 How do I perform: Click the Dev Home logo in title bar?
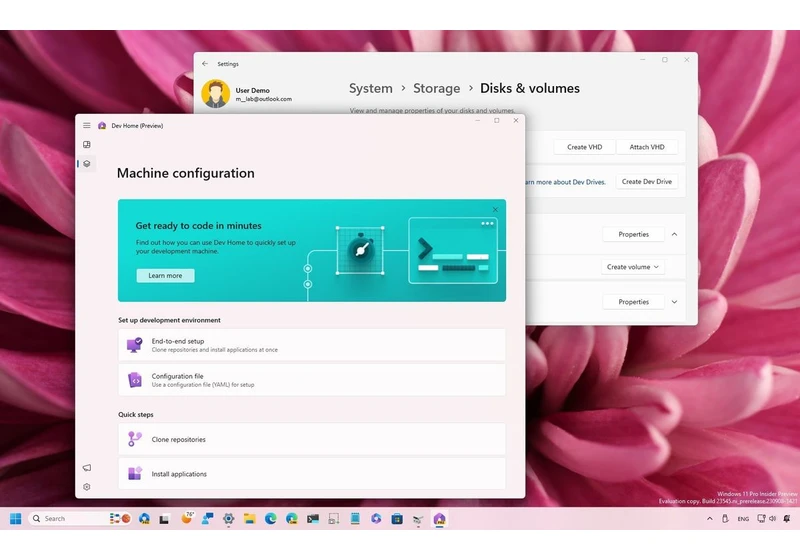(102, 125)
